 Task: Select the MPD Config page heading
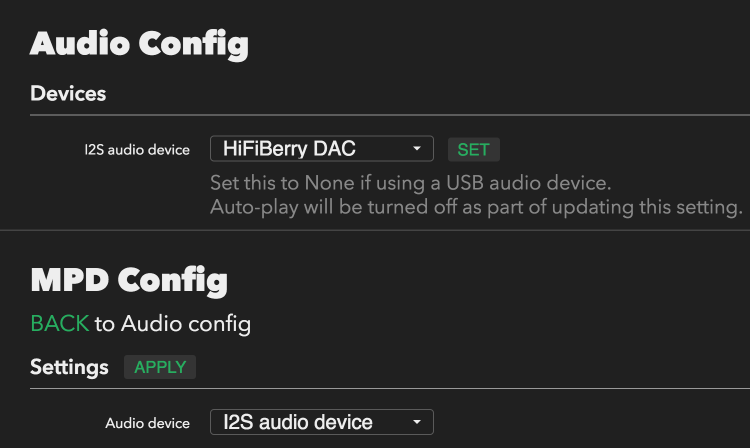(x=129, y=281)
